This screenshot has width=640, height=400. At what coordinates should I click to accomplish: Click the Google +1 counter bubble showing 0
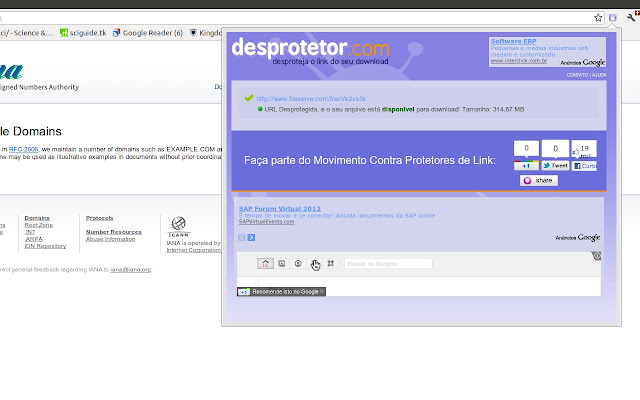tap(526, 148)
